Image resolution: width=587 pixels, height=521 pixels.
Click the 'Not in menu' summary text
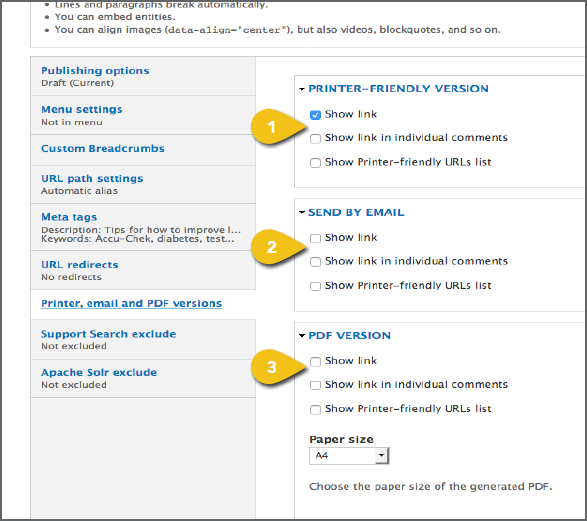72,122
